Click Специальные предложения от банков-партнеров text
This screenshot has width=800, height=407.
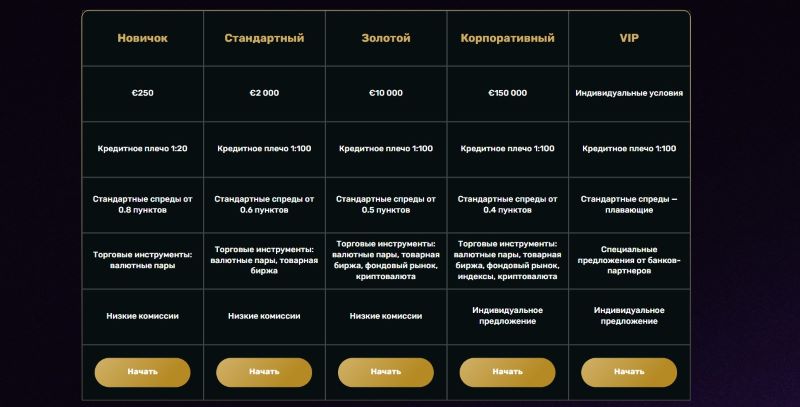[x=629, y=260]
